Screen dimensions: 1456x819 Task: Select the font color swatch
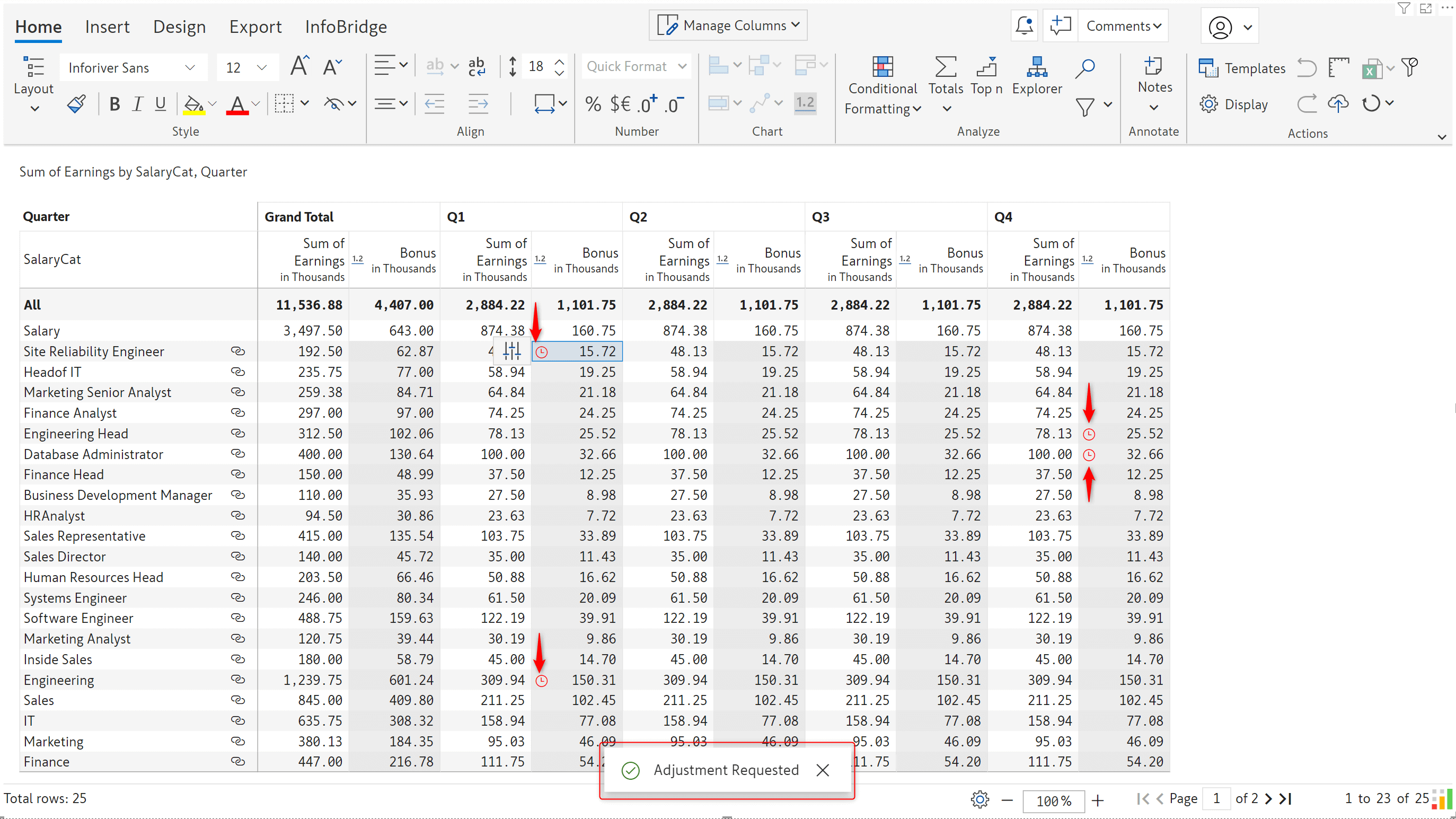(238, 113)
